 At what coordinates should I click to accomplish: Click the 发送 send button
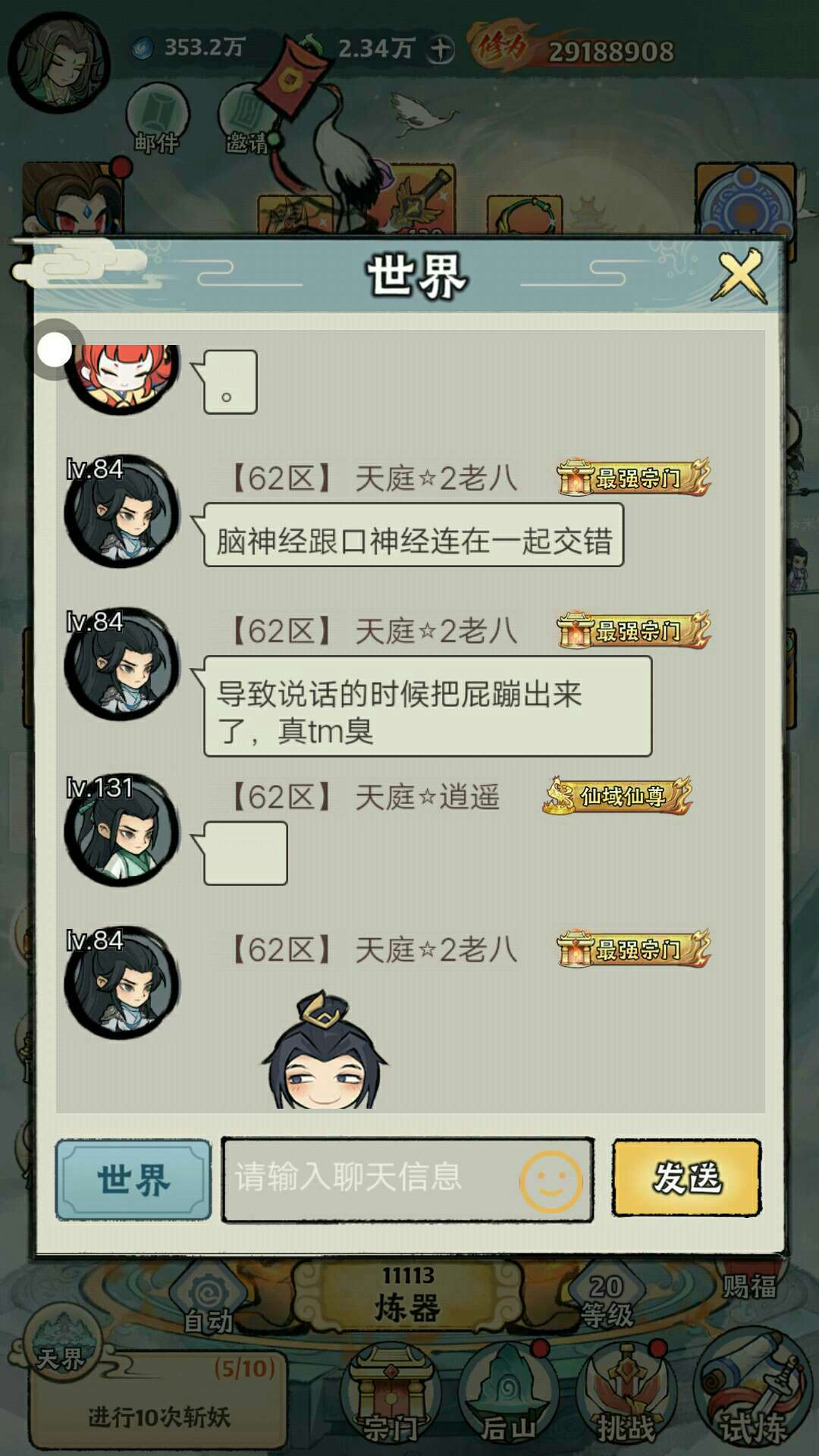coord(686,1178)
